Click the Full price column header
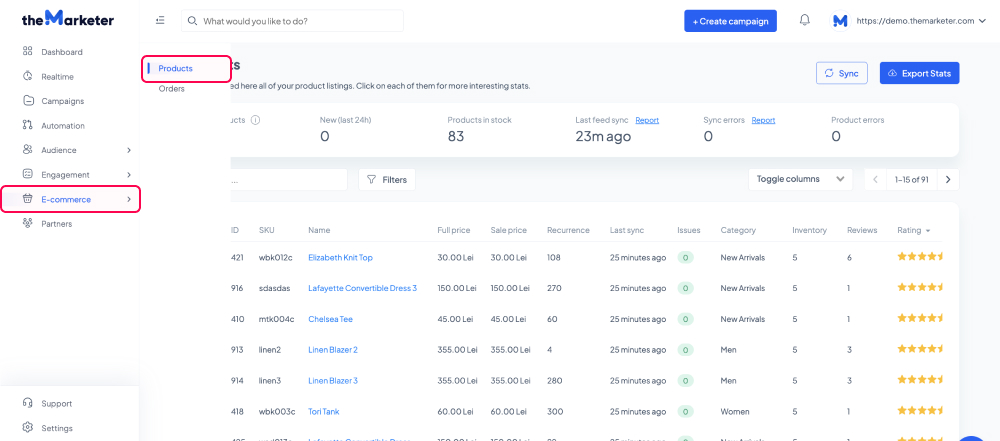Viewport: 1000px width, 441px height. click(454, 230)
